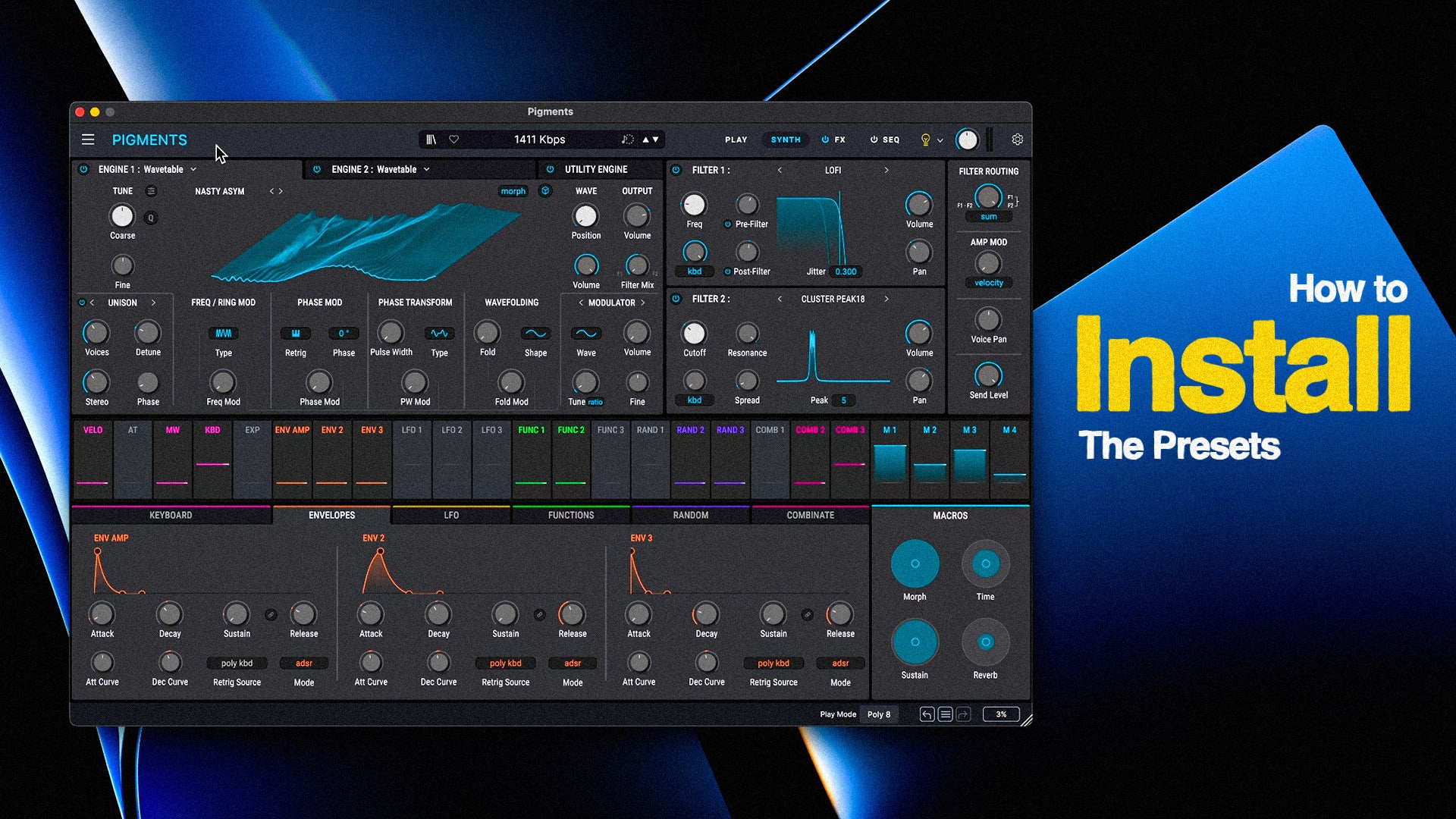Toggle FX power button
The height and width of the screenshot is (819, 1456).
tap(825, 140)
